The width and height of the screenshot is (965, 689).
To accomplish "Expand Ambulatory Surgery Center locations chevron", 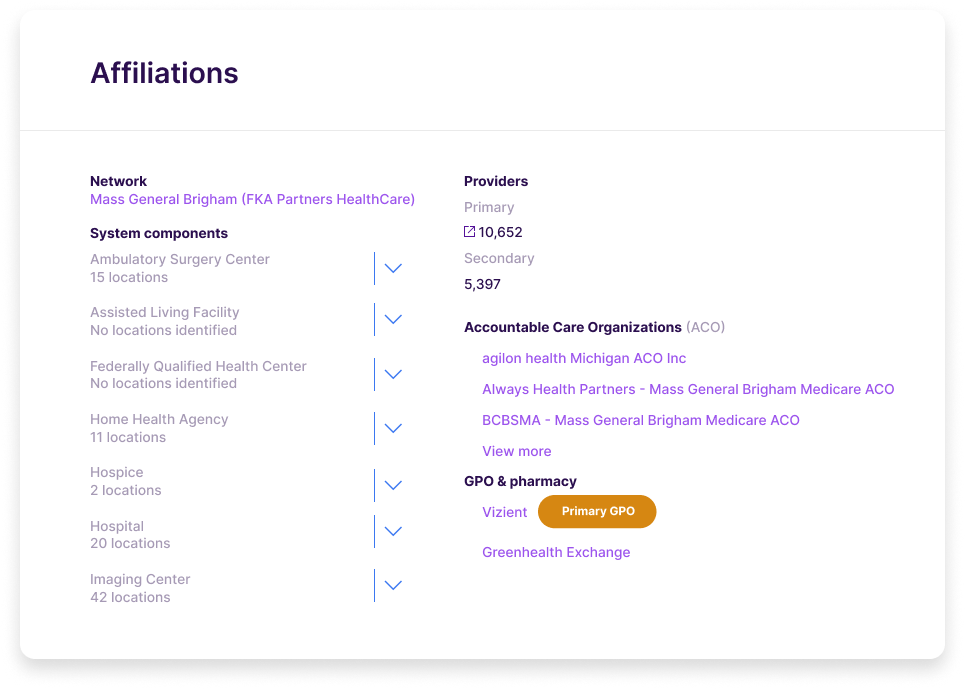I will point(393,268).
